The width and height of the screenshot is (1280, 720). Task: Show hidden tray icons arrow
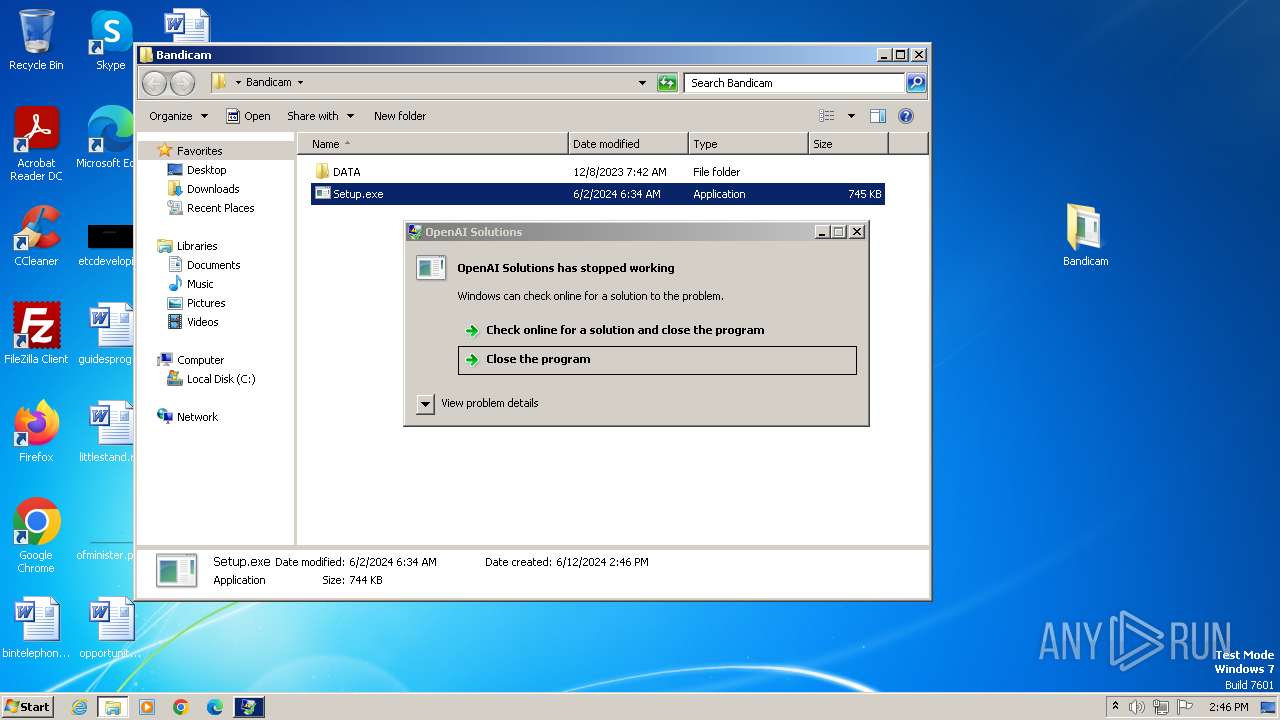click(1114, 706)
